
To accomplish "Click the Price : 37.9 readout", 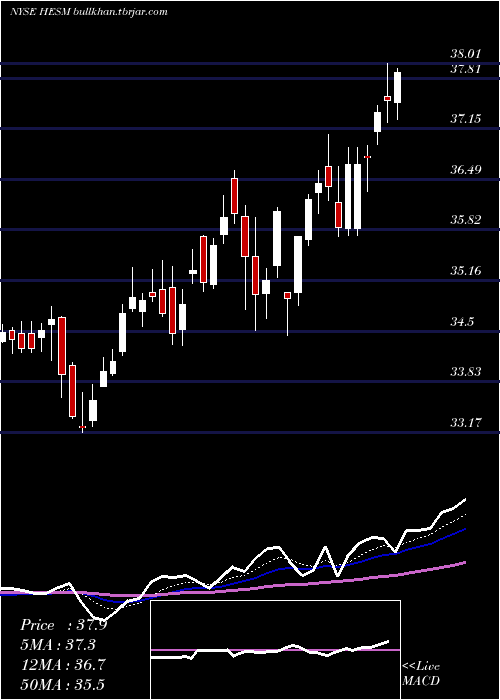I will (x=63, y=625).
